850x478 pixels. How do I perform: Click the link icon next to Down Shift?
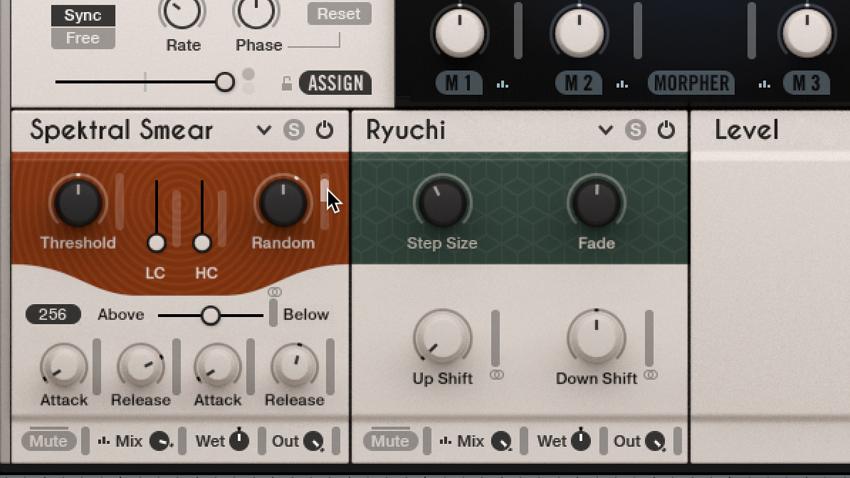click(x=651, y=375)
